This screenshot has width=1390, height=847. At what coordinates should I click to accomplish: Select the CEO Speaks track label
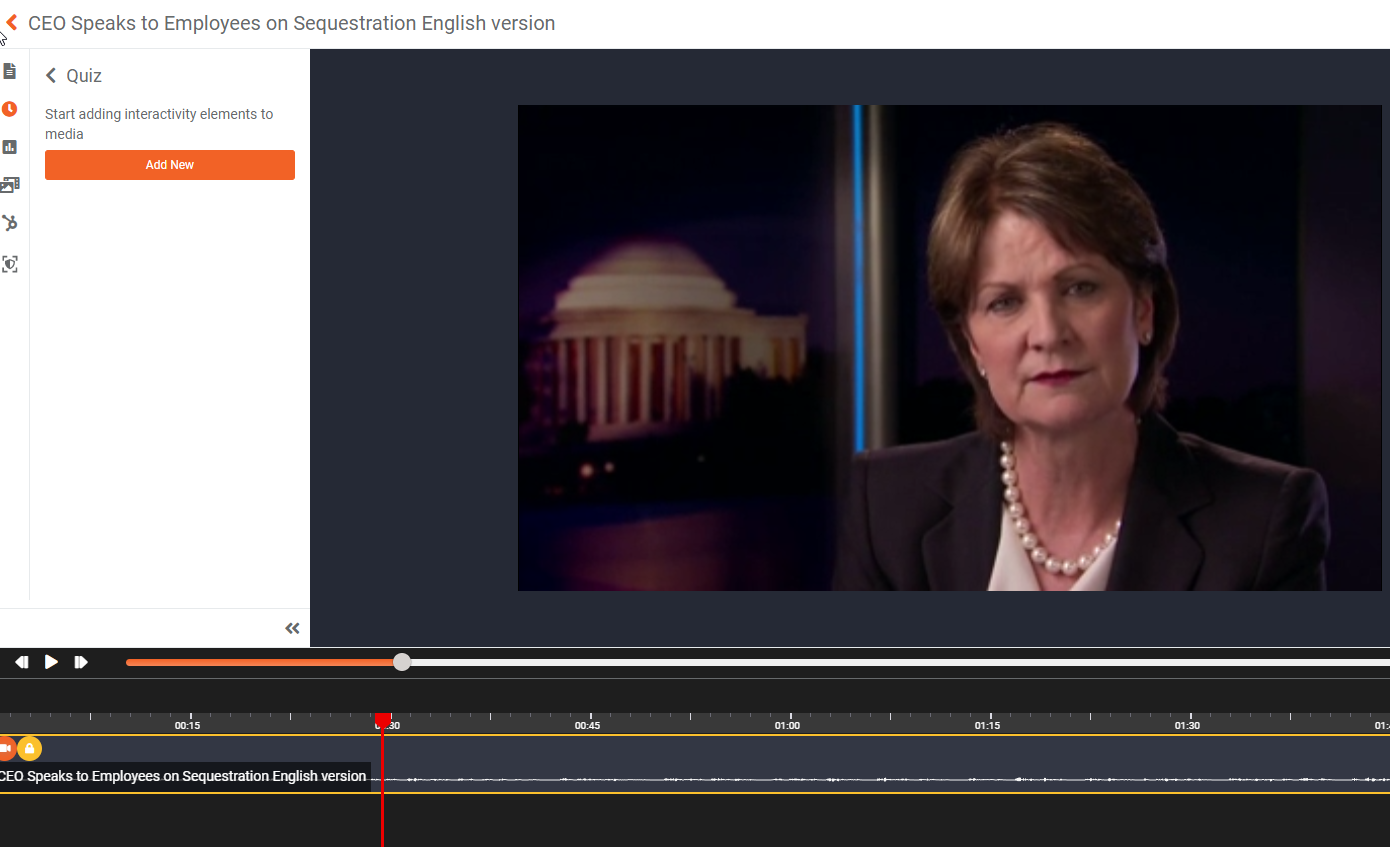183,777
